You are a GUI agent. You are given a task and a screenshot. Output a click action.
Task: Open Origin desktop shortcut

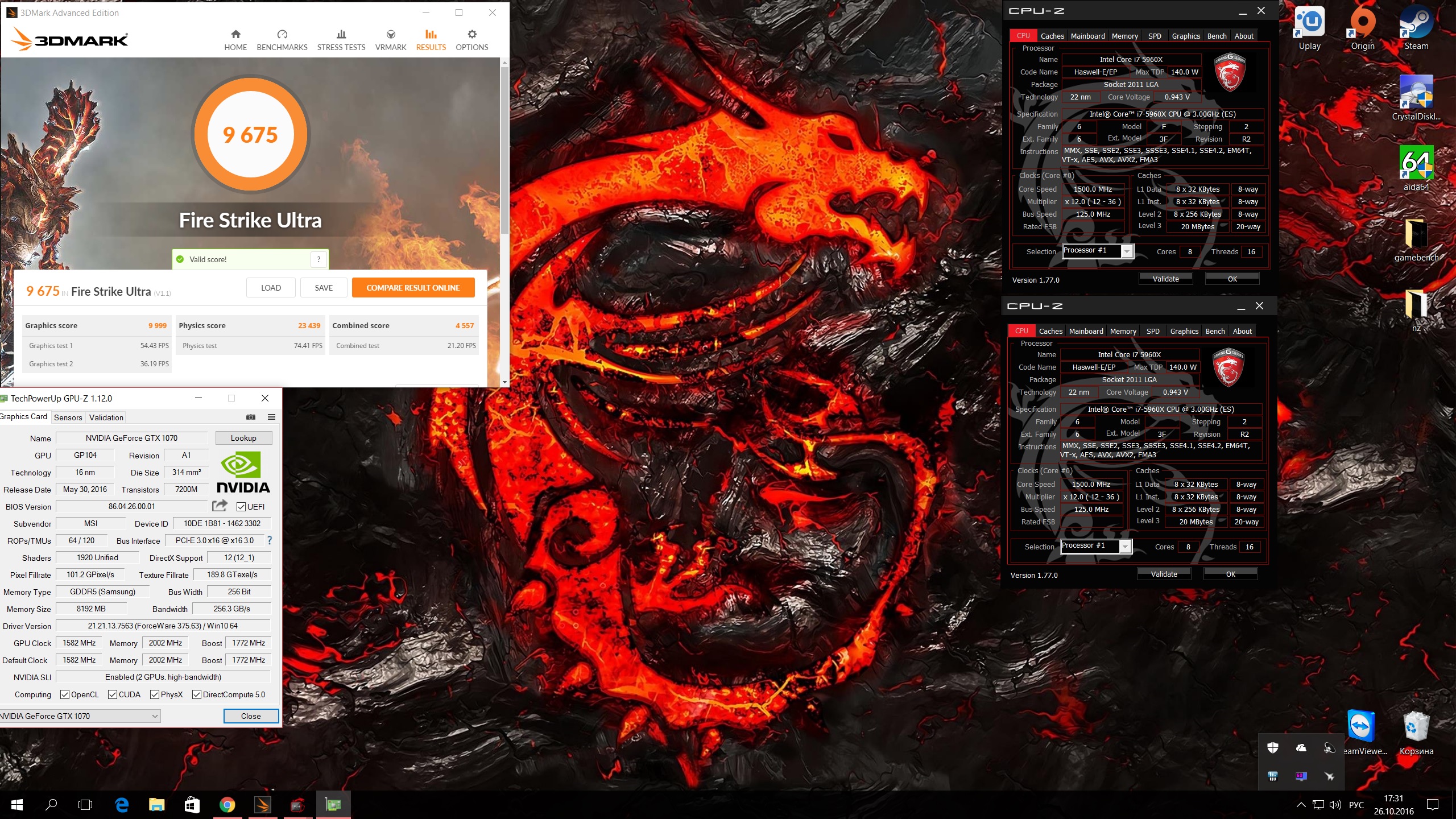[x=1363, y=28]
